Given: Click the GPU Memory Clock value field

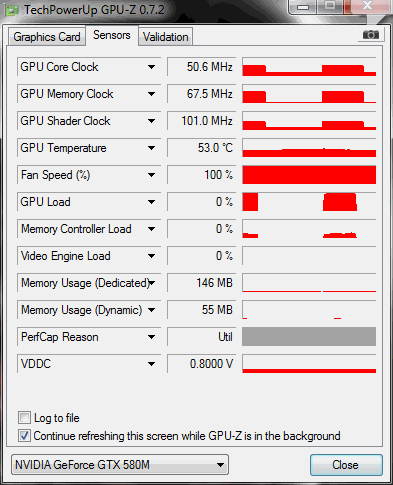Looking at the screenshot, I should [x=202, y=94].
